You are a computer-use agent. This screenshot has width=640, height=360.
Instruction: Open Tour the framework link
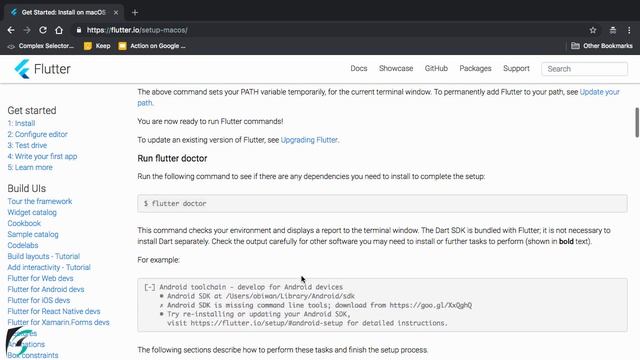40,201
